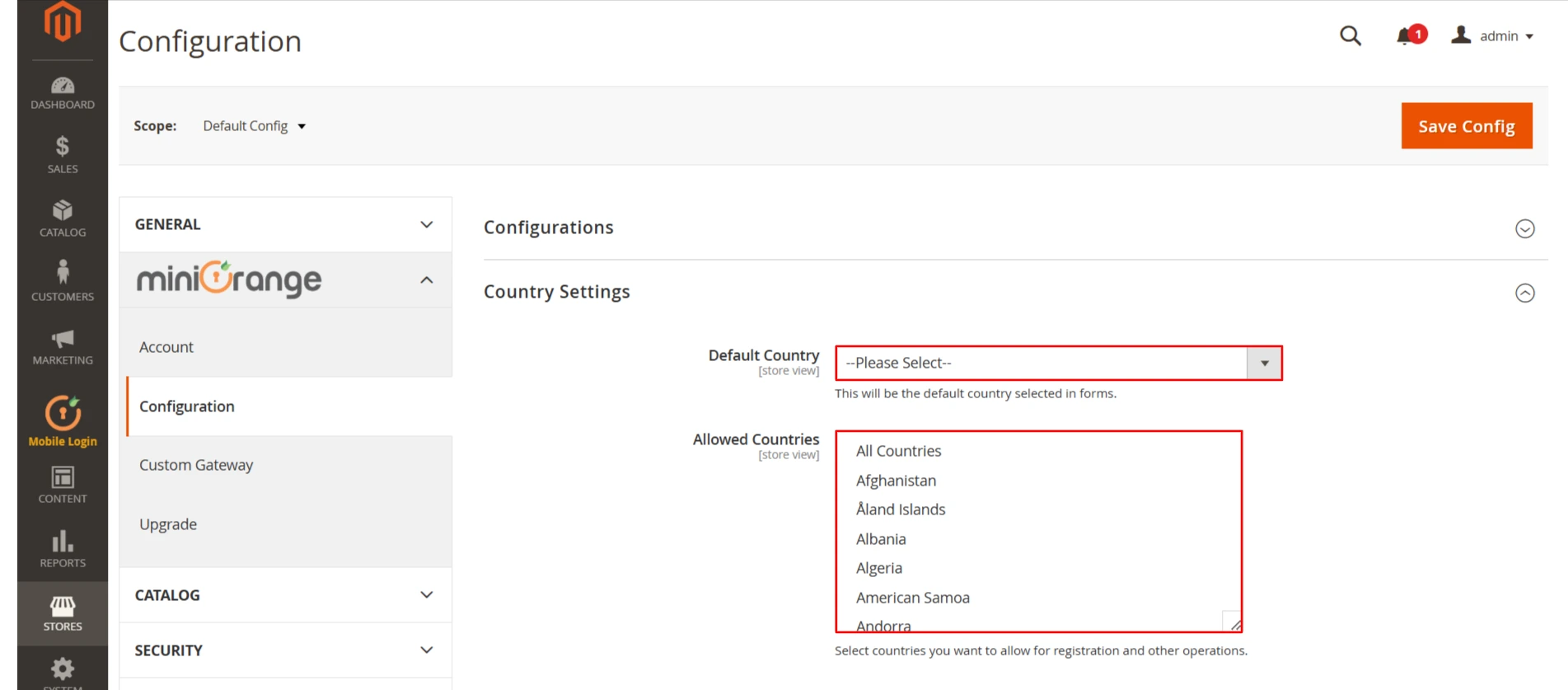1568x690 pixels.
Task: Click the Magento logo icon
Action: (63, 21)
